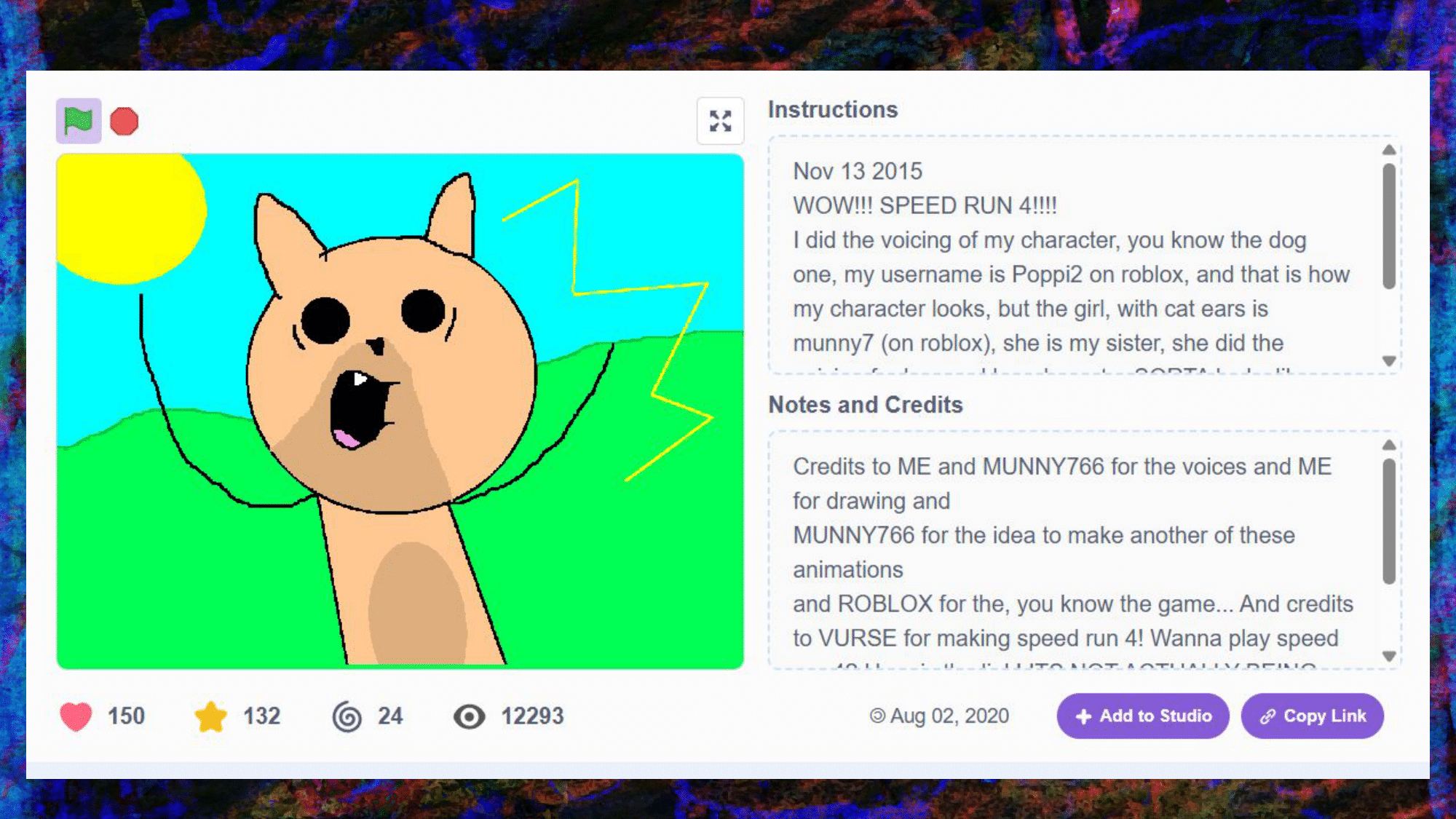Click inside the Instructions text box
The height and width of the screenshot is (819, 1456).
click(x=1075, y=255)
